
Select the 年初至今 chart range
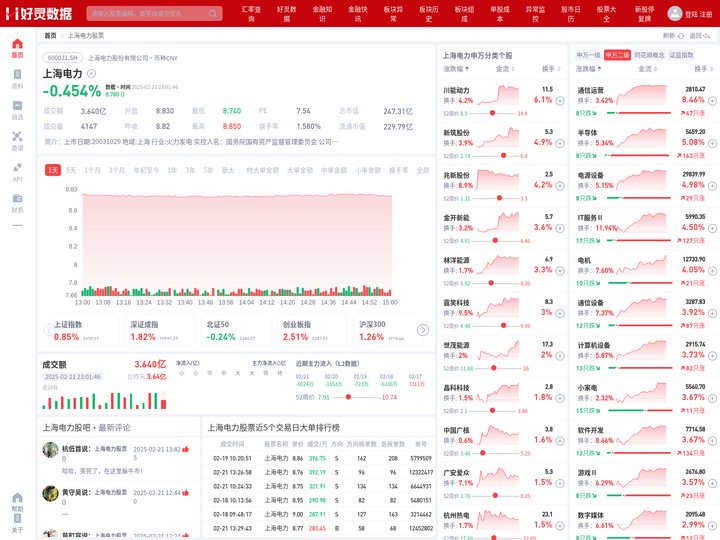tap(146, 170)
